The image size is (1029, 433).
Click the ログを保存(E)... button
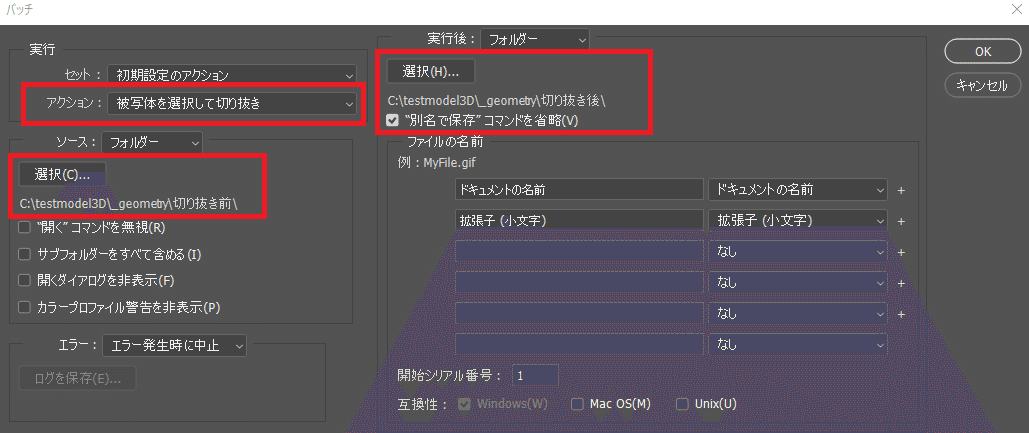point(77,377)
